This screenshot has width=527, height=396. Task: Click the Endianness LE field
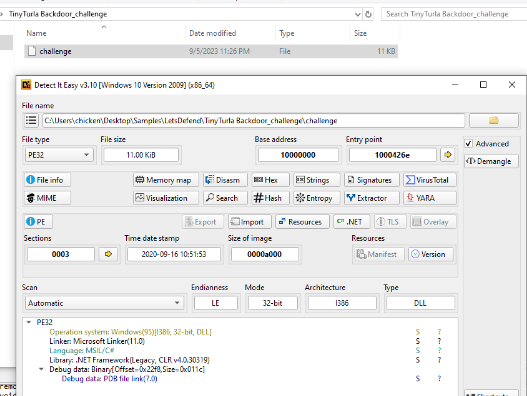pos(215,303)
